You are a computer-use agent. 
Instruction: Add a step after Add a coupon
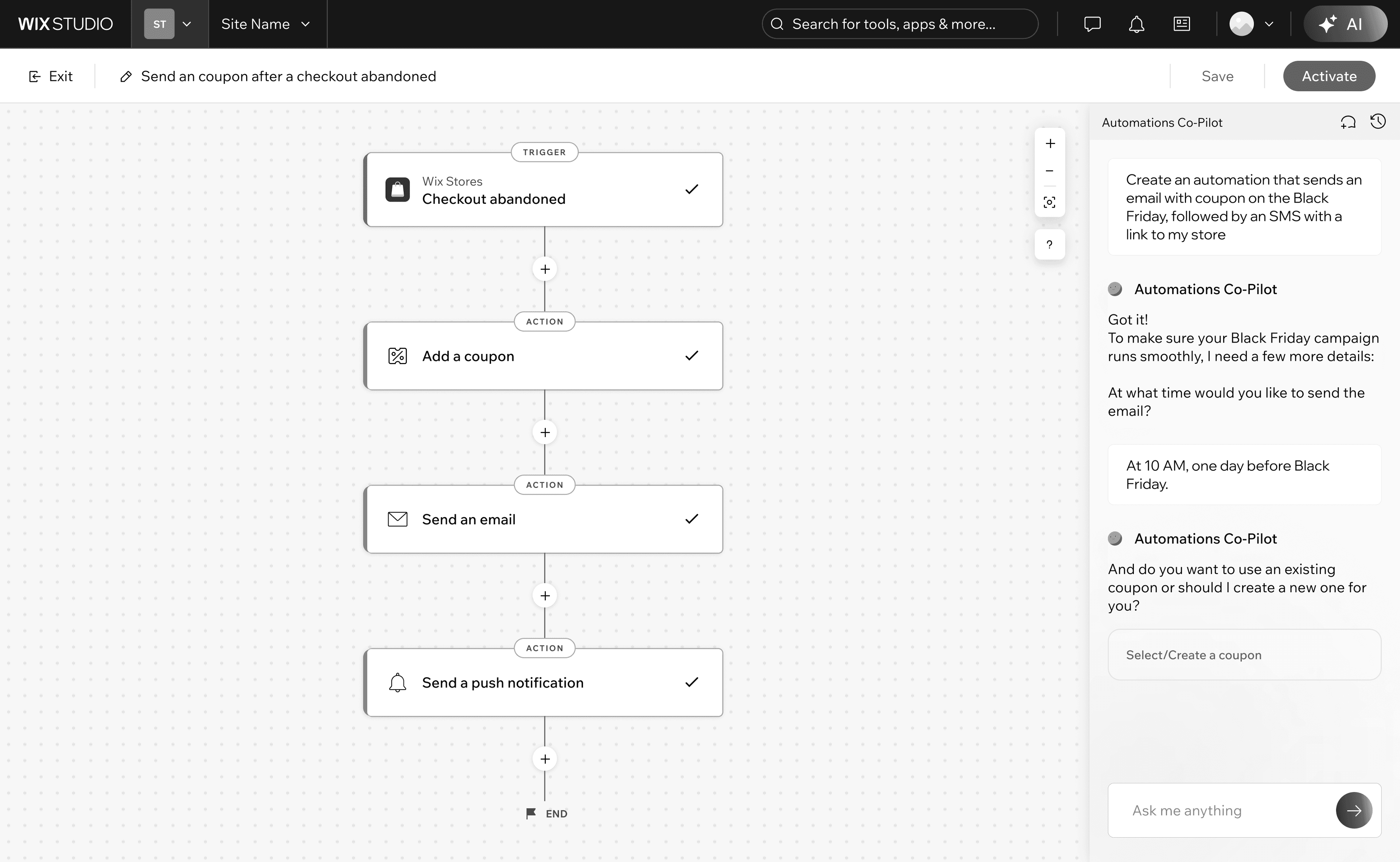tap(545, 432)
